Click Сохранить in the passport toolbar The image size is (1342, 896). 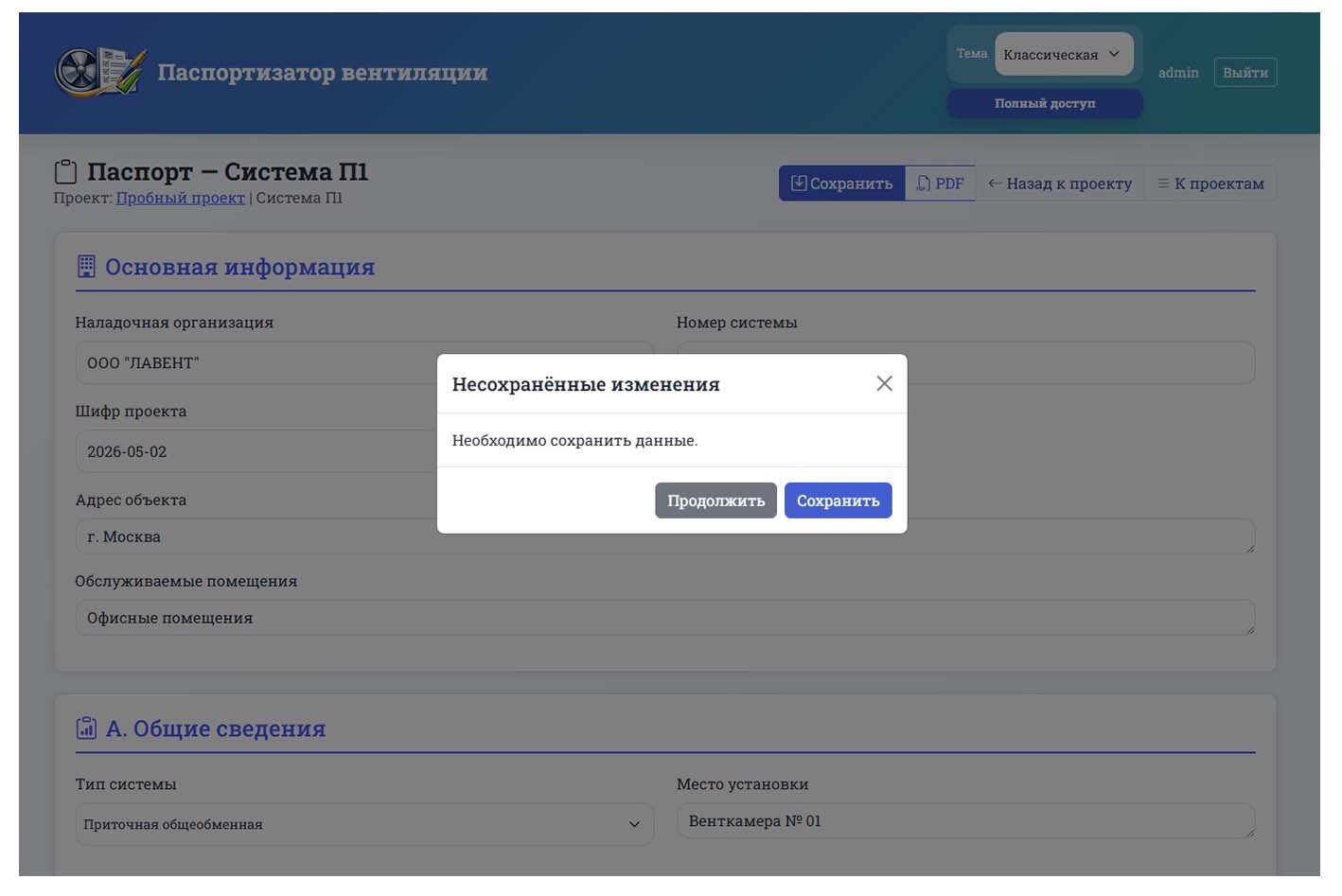point(841,184)
